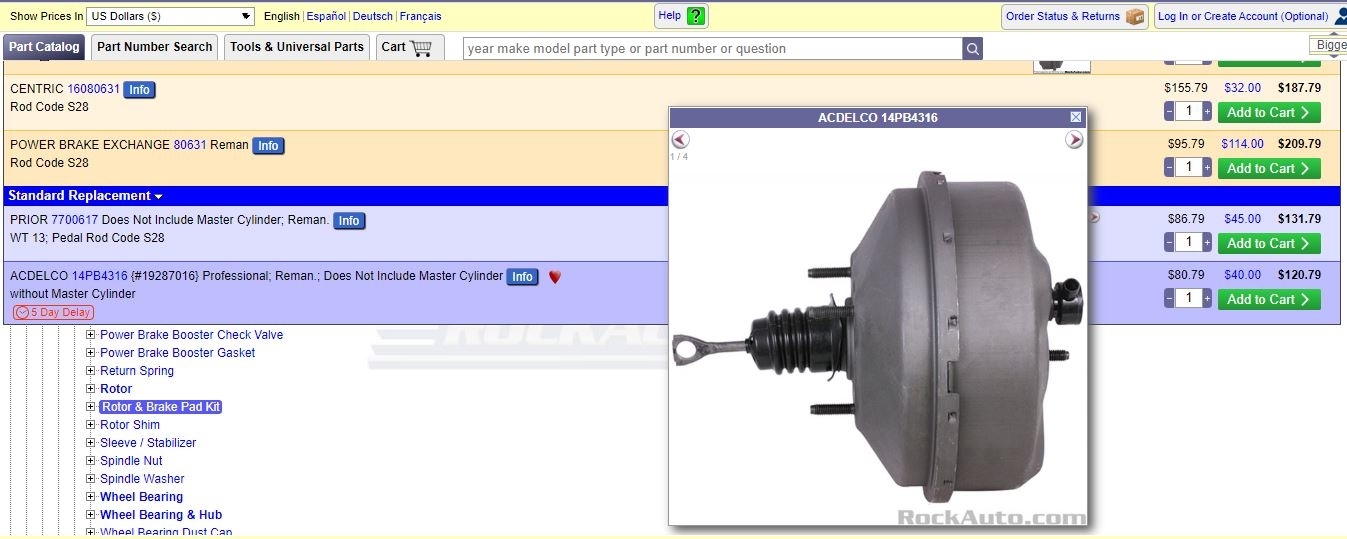
Task: Click small arrow icon on PRIOR row
Action: tap(1094, 217)
